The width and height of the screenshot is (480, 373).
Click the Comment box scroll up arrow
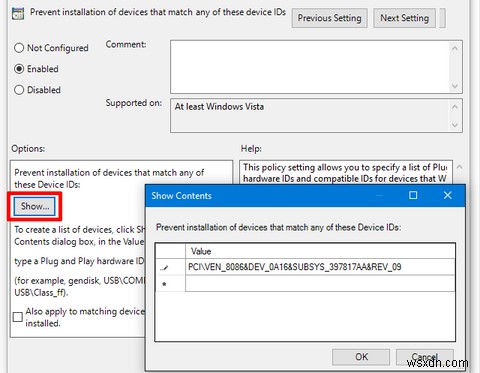click(x=455, y=49)
